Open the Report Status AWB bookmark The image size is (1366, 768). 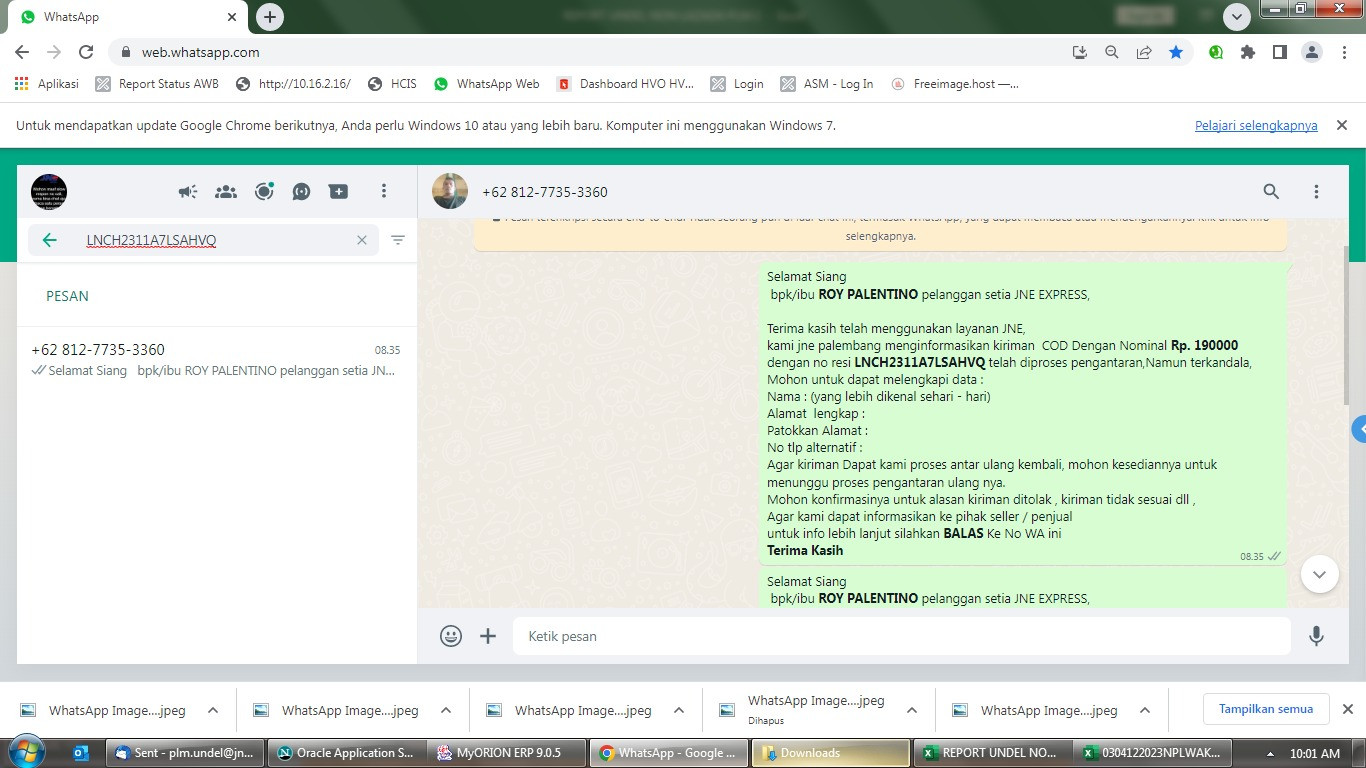pos(157,84)
